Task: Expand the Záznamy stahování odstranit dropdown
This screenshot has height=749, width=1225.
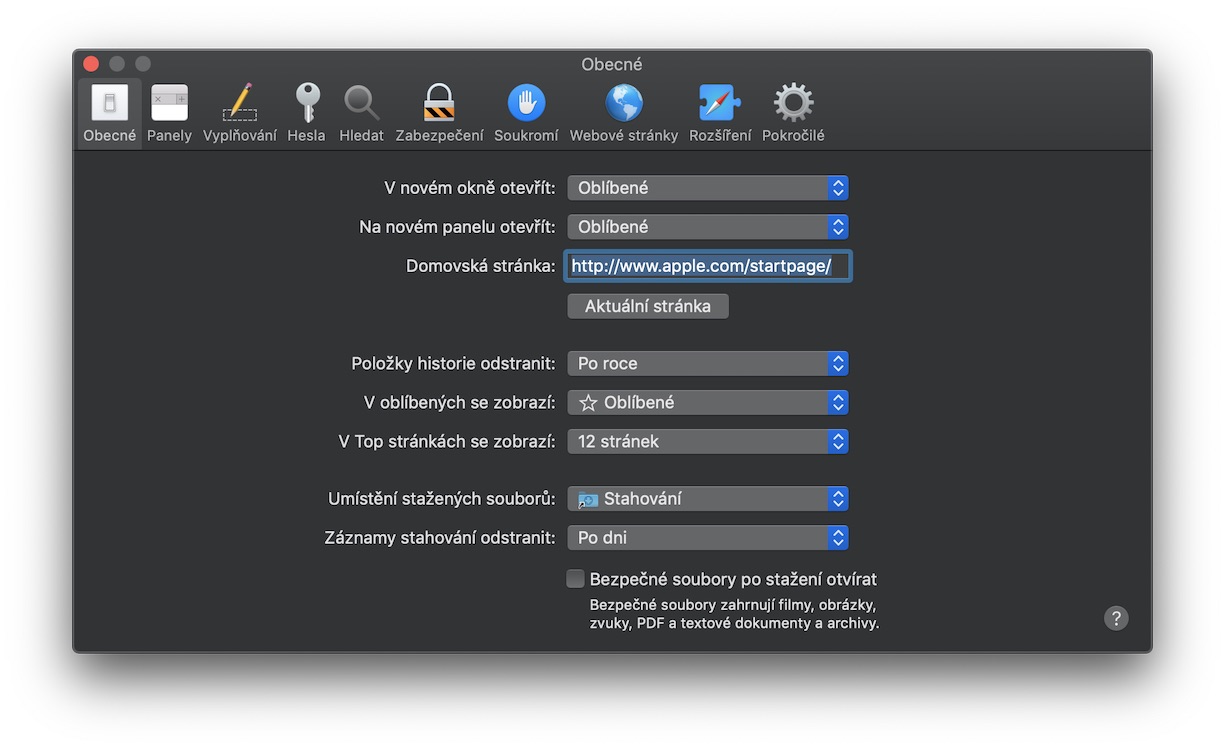Action: click(708, 537)
